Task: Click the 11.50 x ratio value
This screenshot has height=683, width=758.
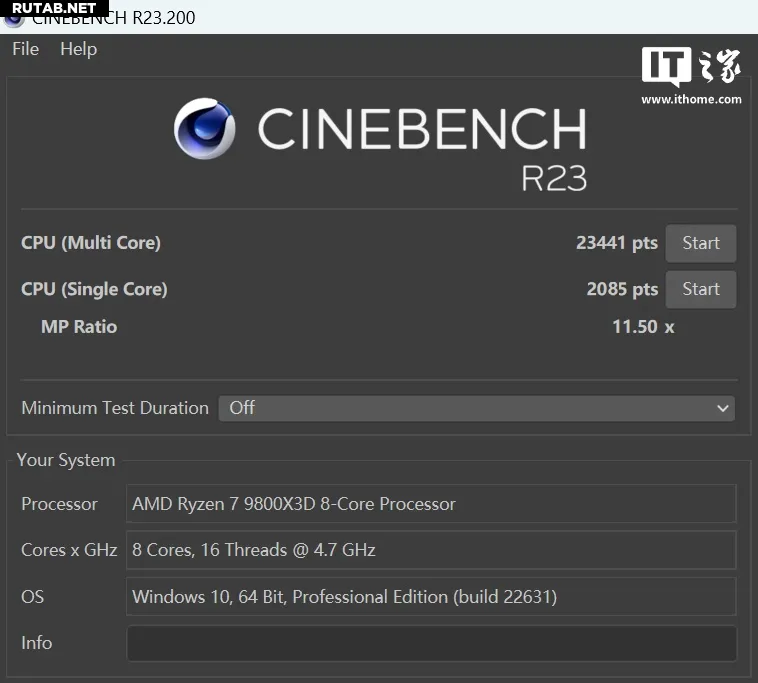Action: tap(643, 327)
